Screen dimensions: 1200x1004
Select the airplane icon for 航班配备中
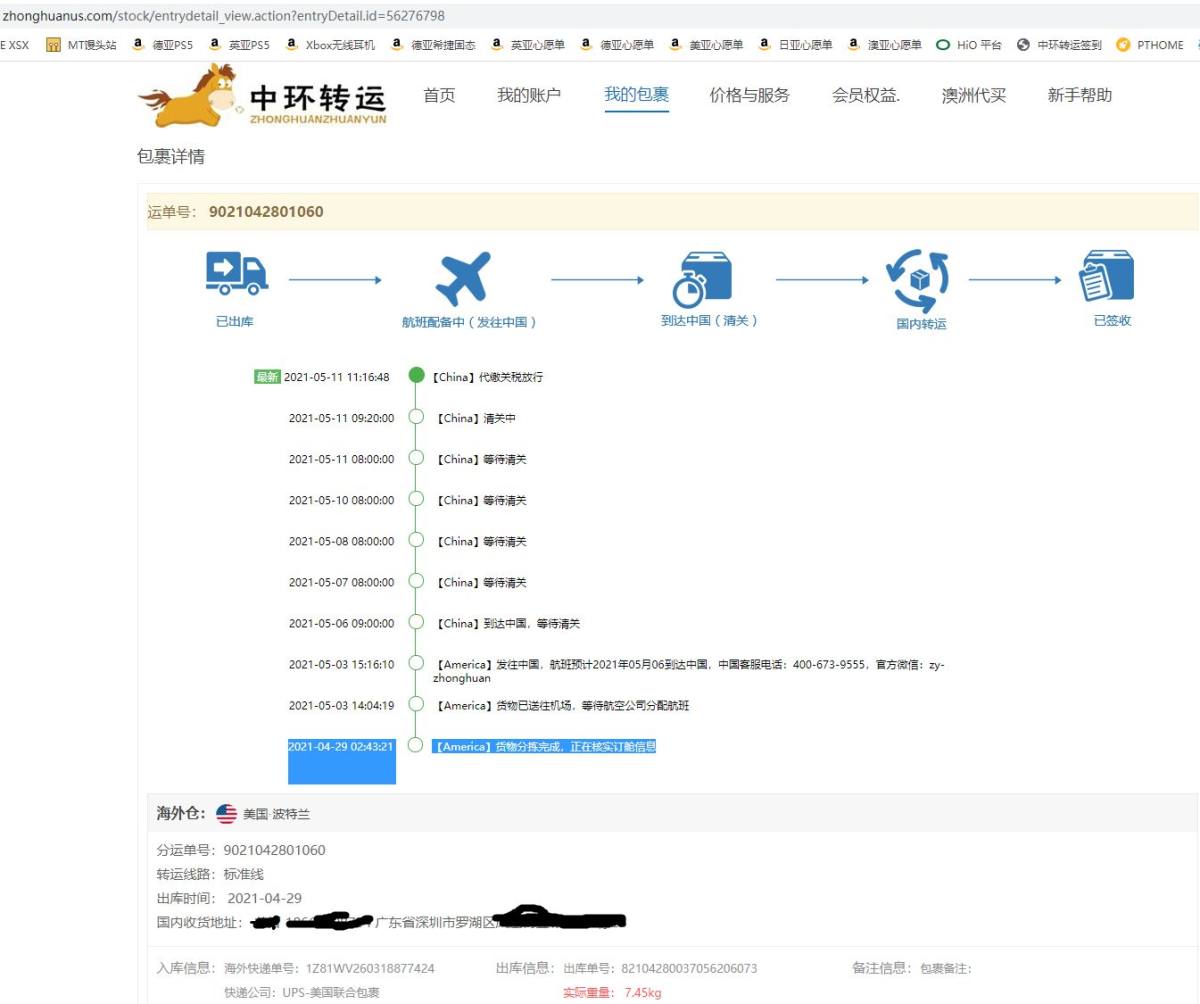[466, 275]
